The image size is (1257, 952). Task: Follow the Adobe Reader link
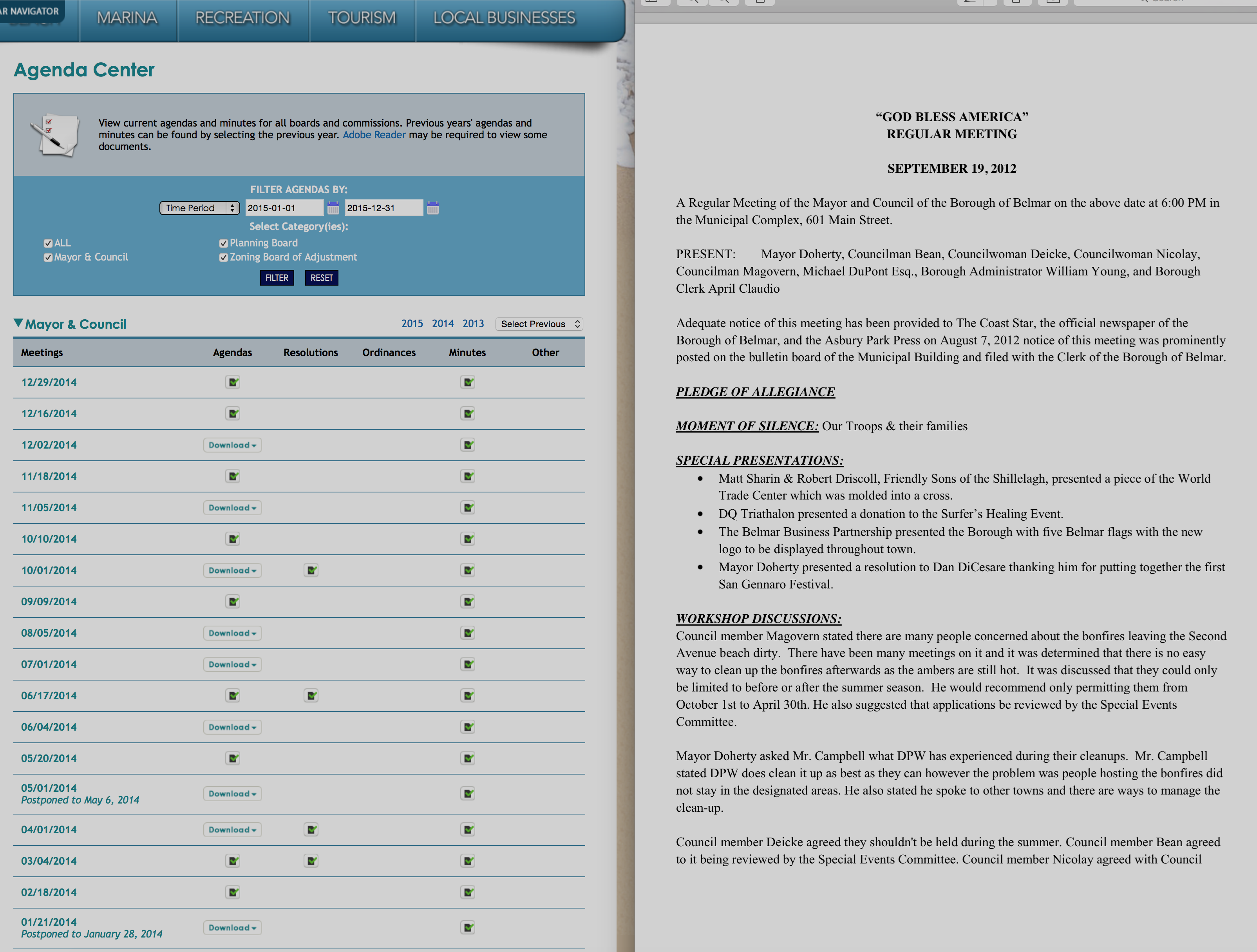(x=374, y=135)
